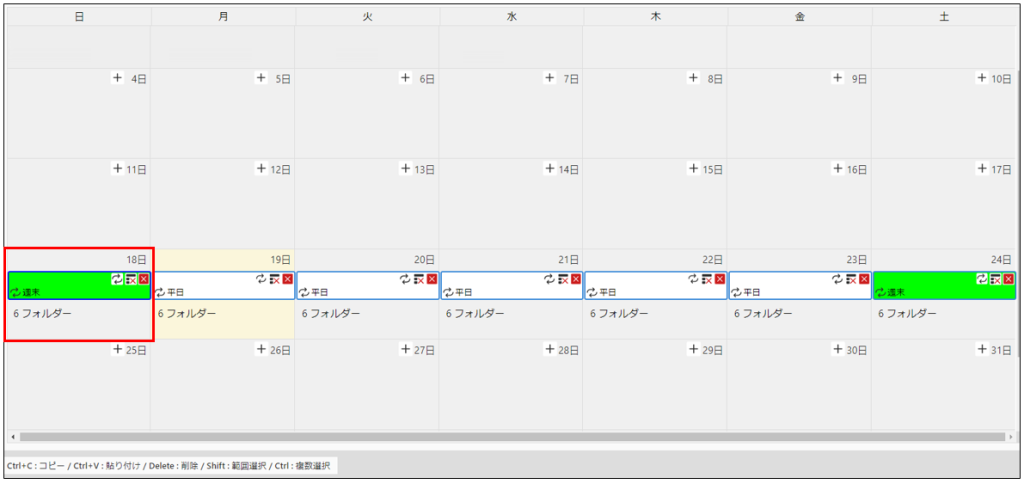Screen dimensions: 1024x484
Task: Click "6 フォルダー" under 24日
Action: tap(907, 314)
